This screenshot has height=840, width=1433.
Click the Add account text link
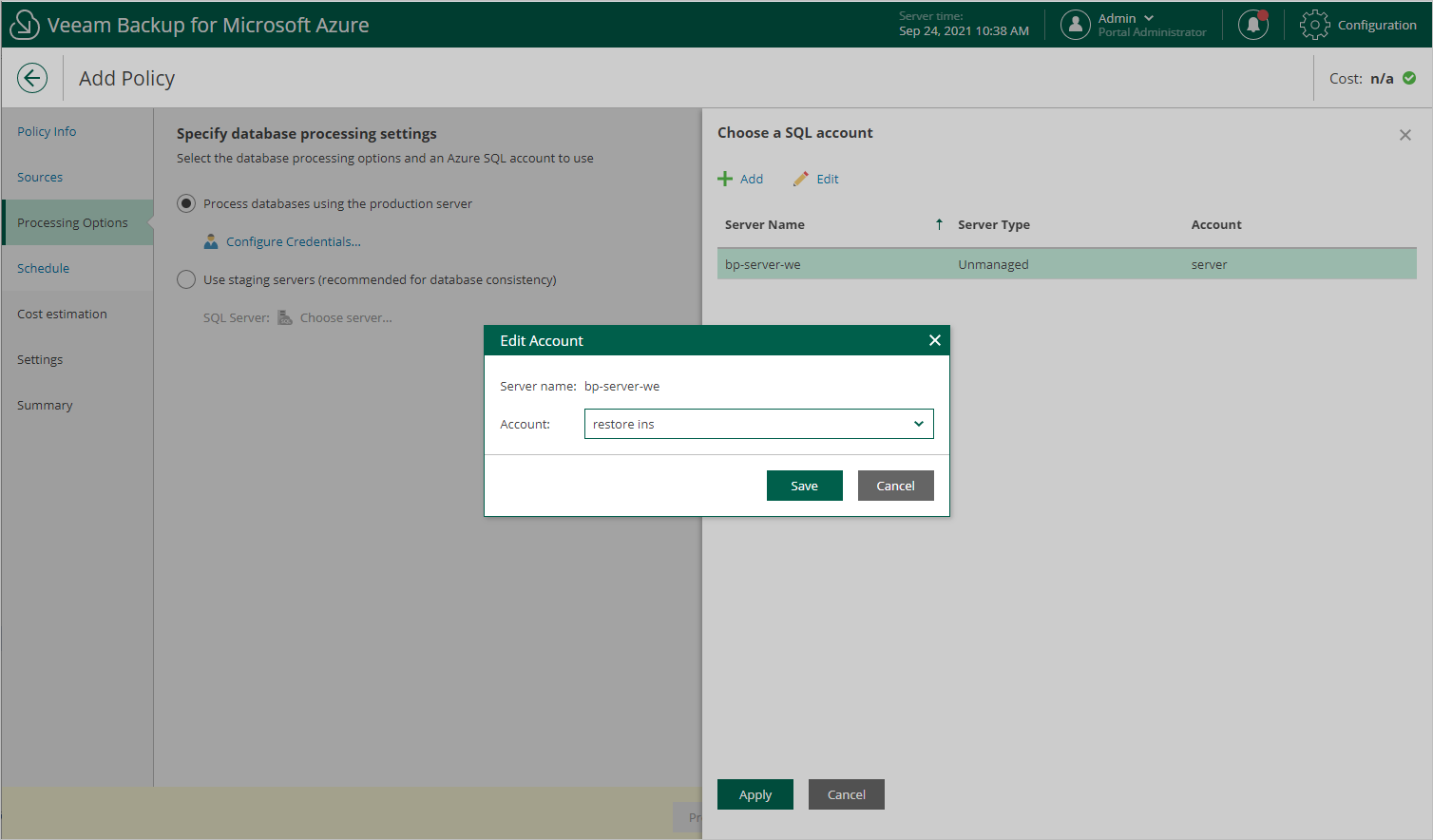[752, 179]
